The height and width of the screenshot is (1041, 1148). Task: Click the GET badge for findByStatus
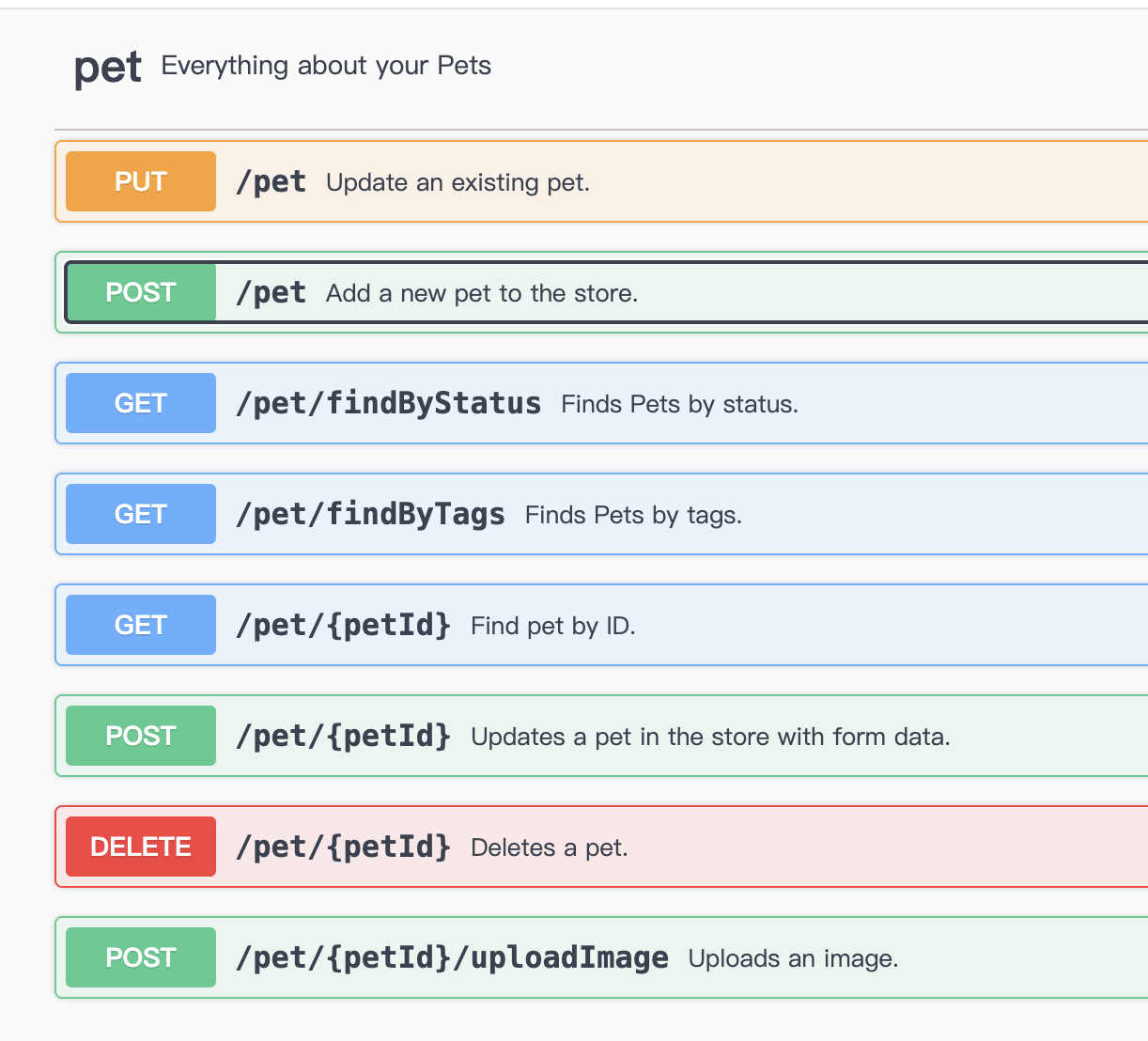click(x=141, y=403)
